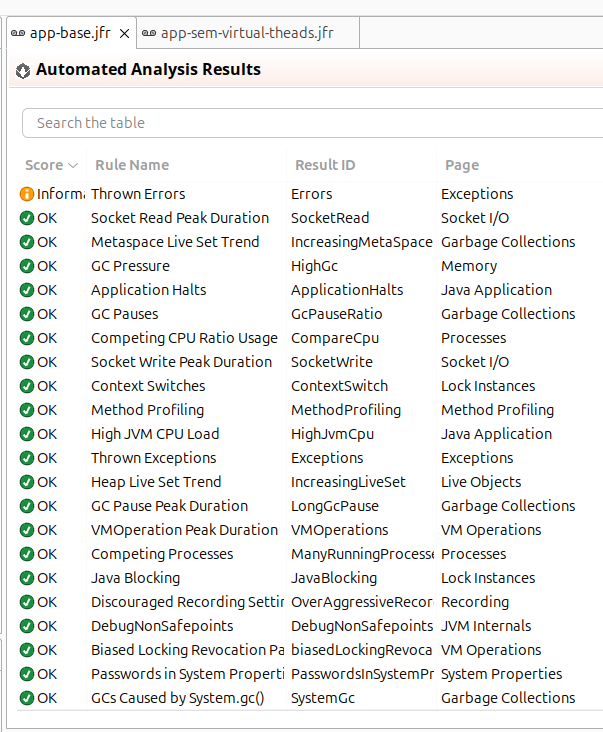Click the recording icon on app-sem-virtual-theads.jfr tab
Screen dimensions: 603x732
[x=148, y=33]
